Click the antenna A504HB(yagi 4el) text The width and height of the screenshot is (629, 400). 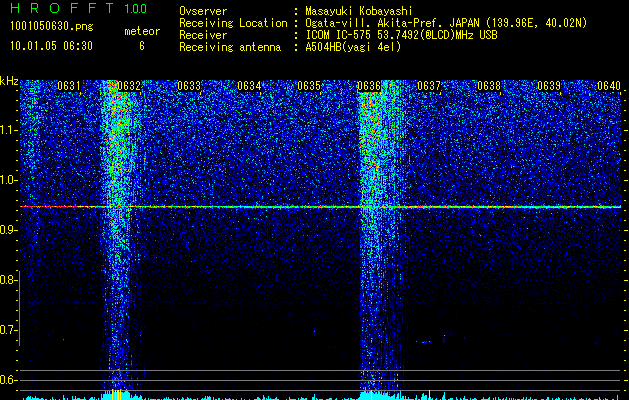(x=353, y=47)
